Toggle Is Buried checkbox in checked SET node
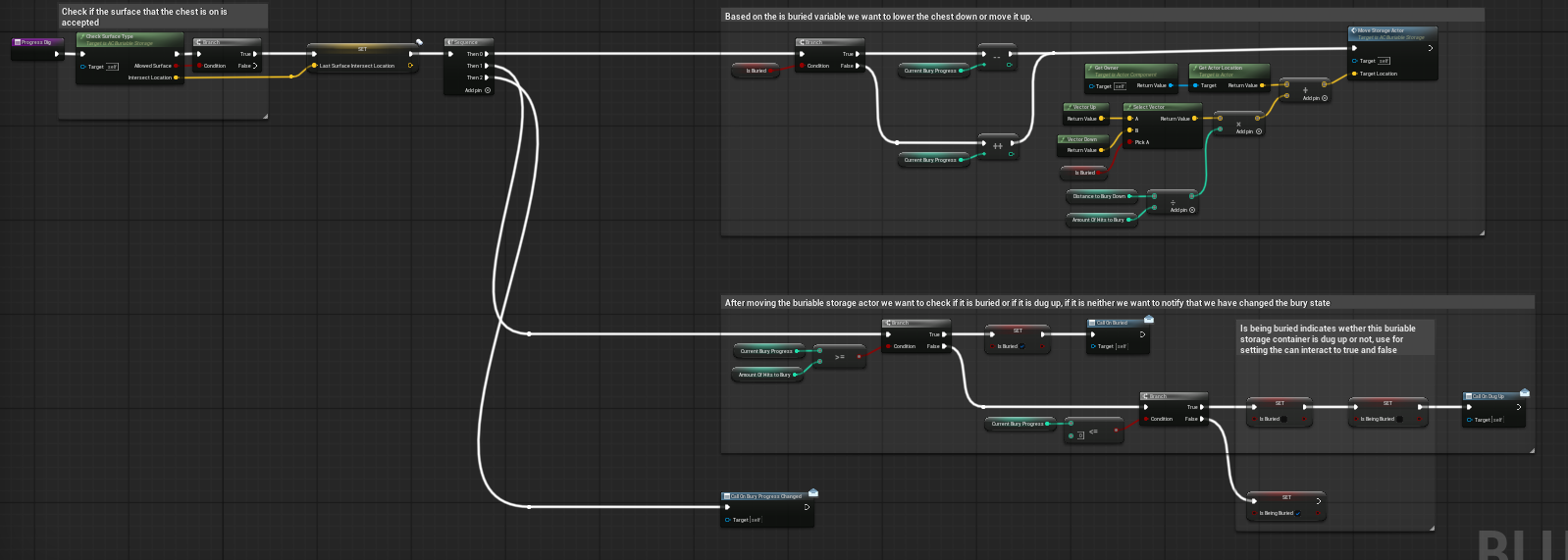Viewport: 1568px width, 560px height. (1022, 346)
